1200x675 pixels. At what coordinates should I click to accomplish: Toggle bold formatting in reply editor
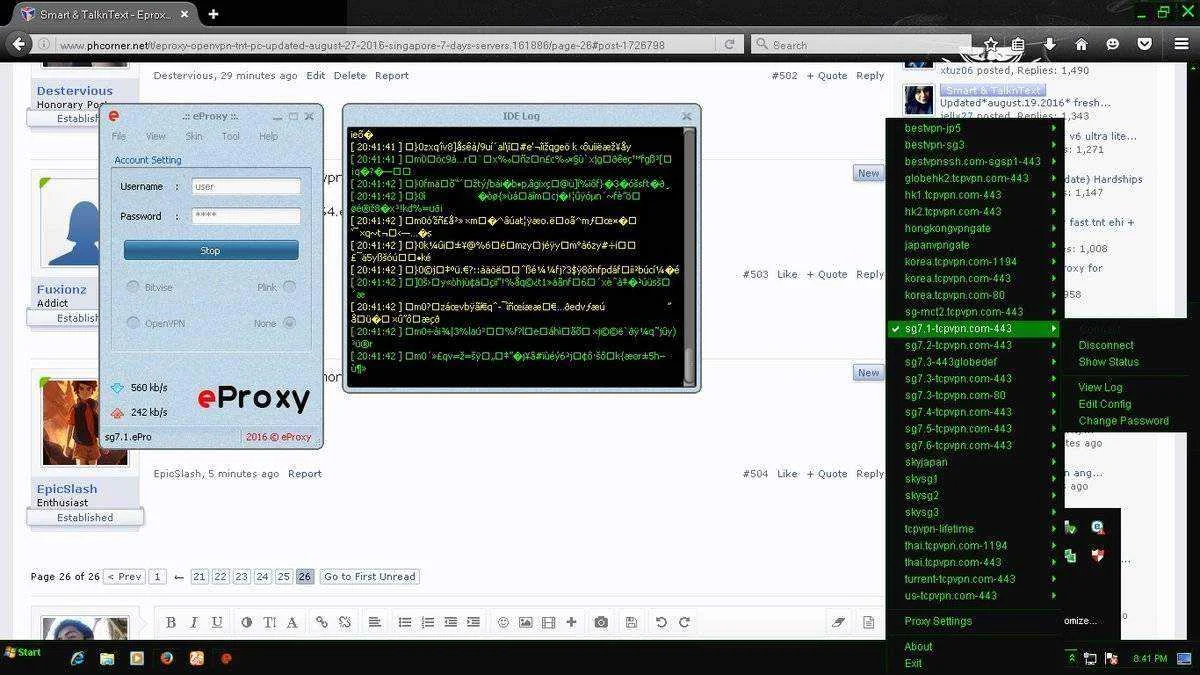tap(171, 622)
